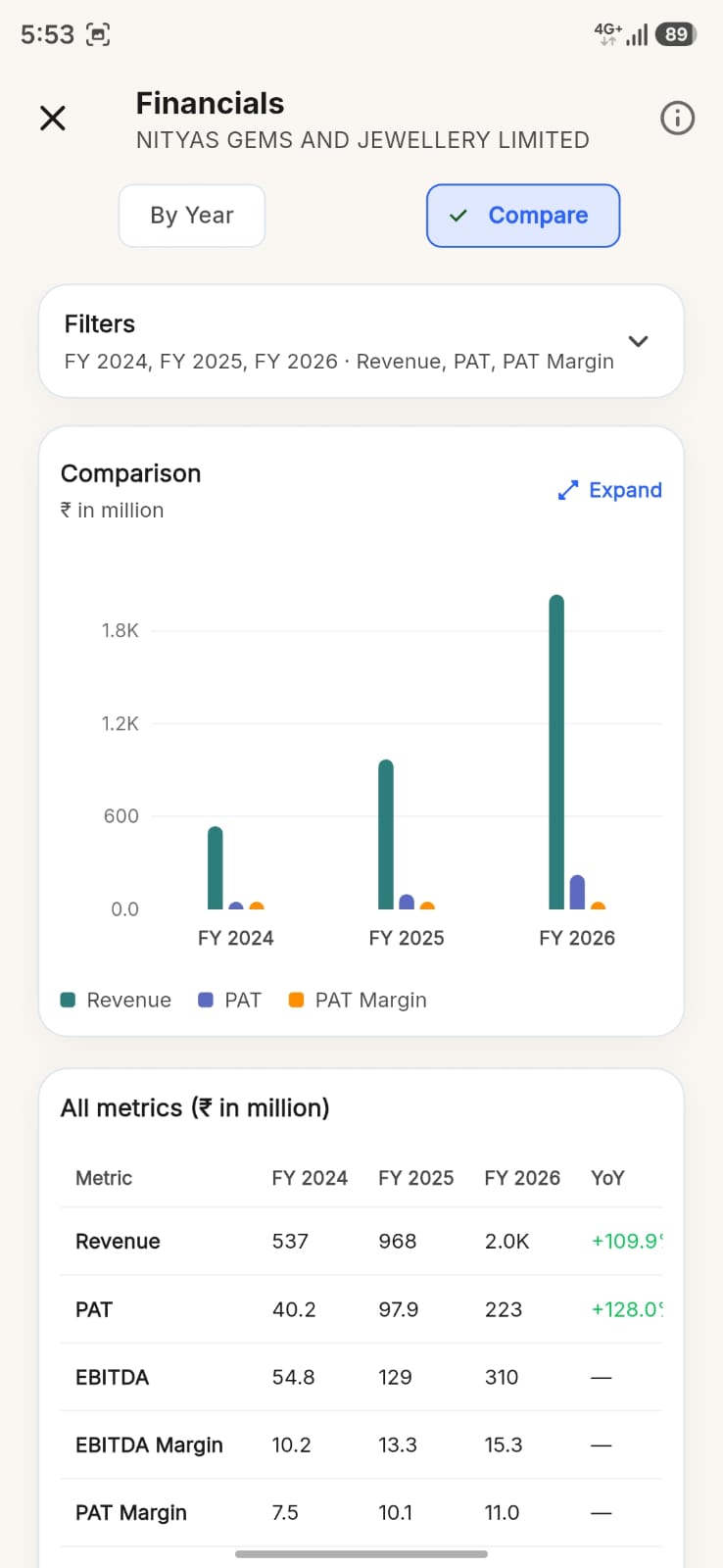This screenshot has height=1568, width=723.
Task: Select the Compare tab
Action: click(x=523, y=216)
